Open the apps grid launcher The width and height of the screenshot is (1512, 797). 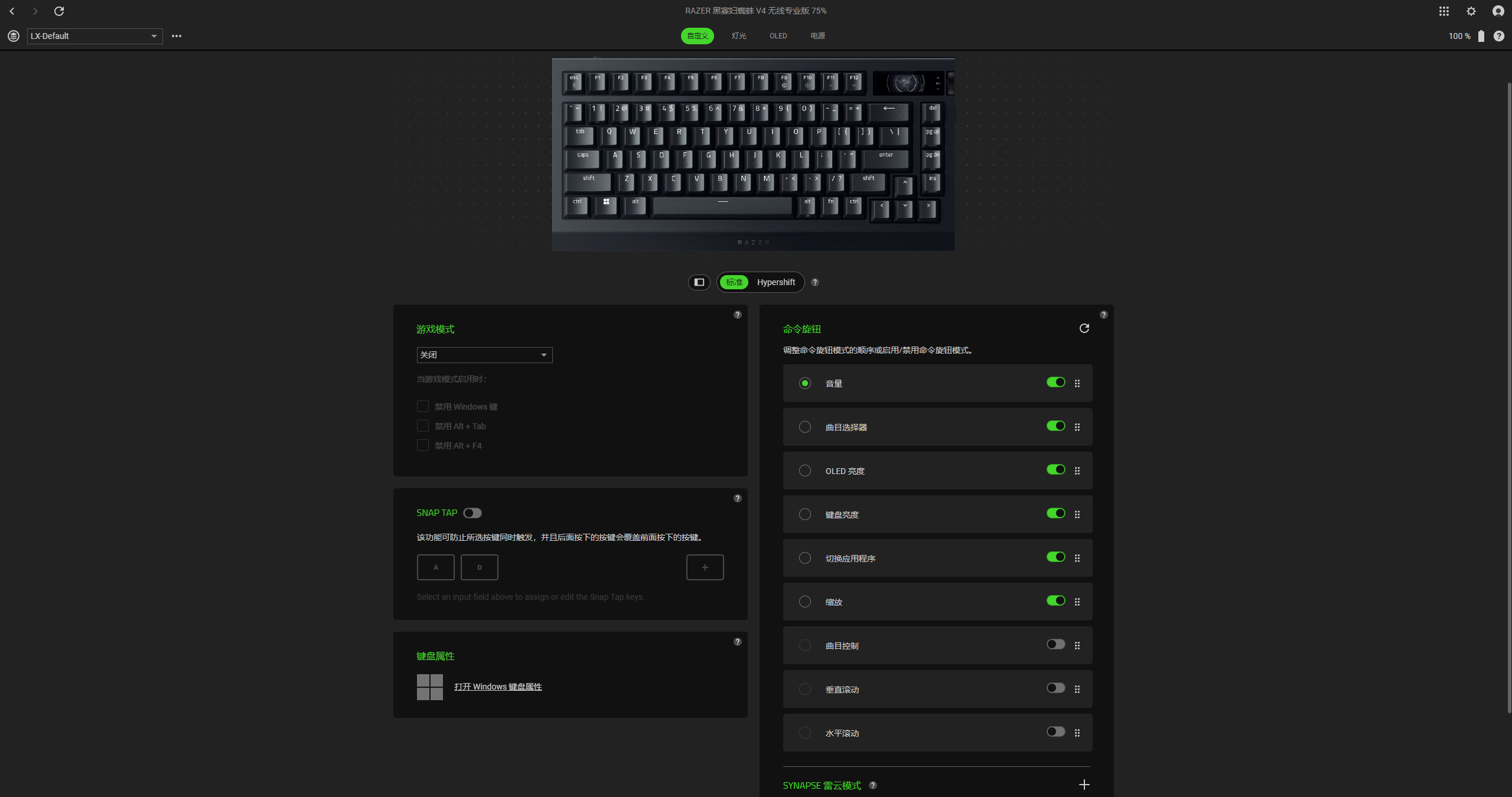pyautogui.click(x=1443, y=11)
